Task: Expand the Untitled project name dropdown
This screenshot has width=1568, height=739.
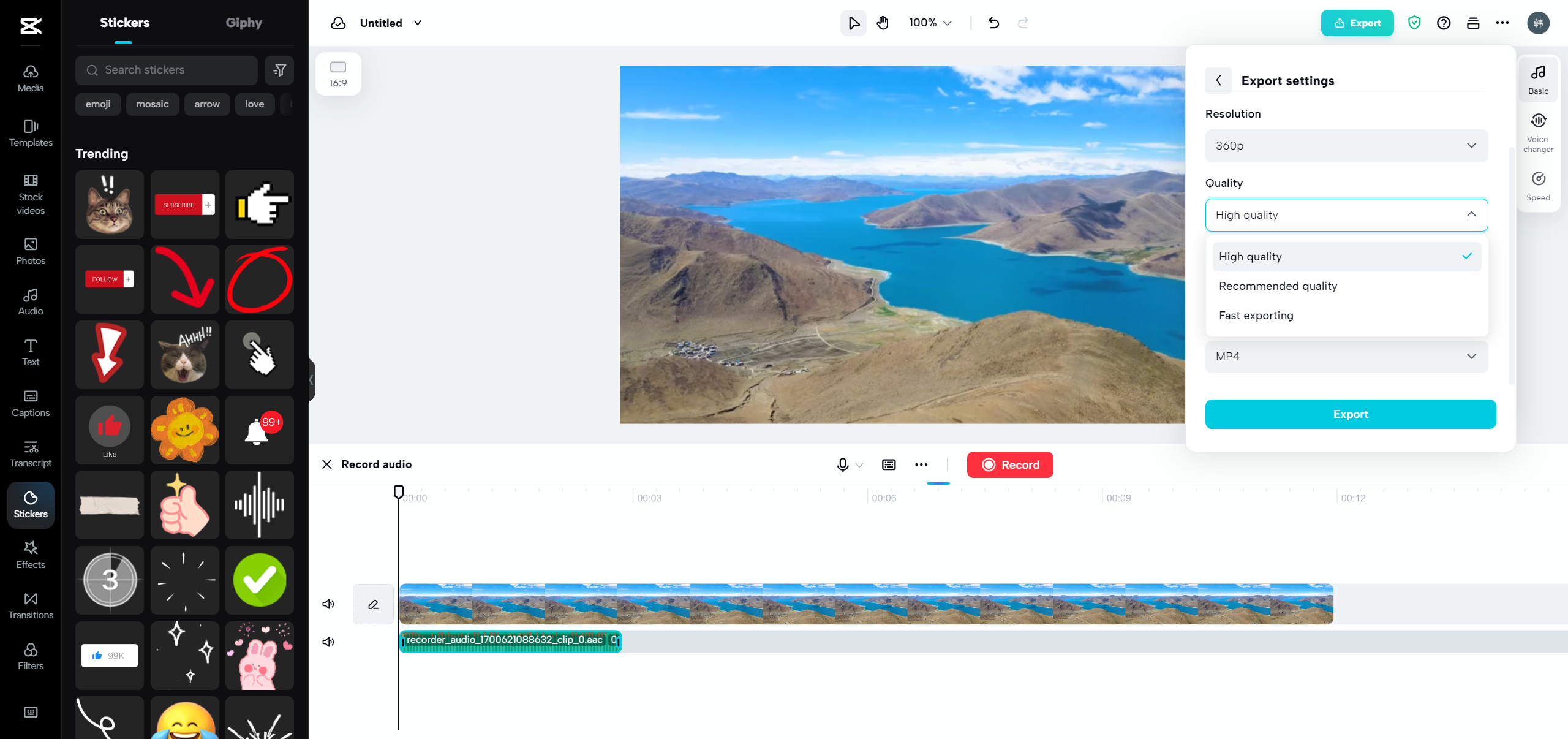Action: point(418,23)
